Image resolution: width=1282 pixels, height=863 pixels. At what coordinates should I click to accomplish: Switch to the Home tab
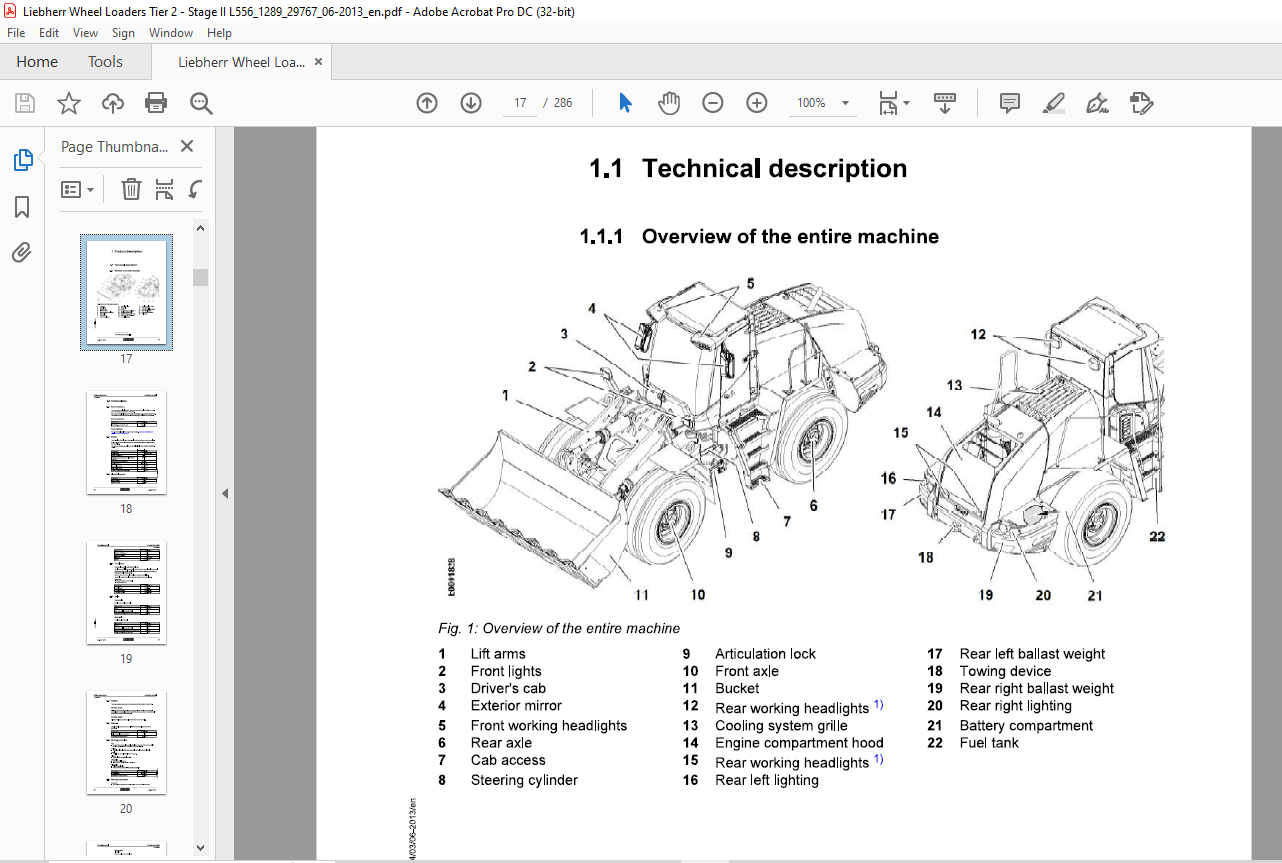point(37,62)
